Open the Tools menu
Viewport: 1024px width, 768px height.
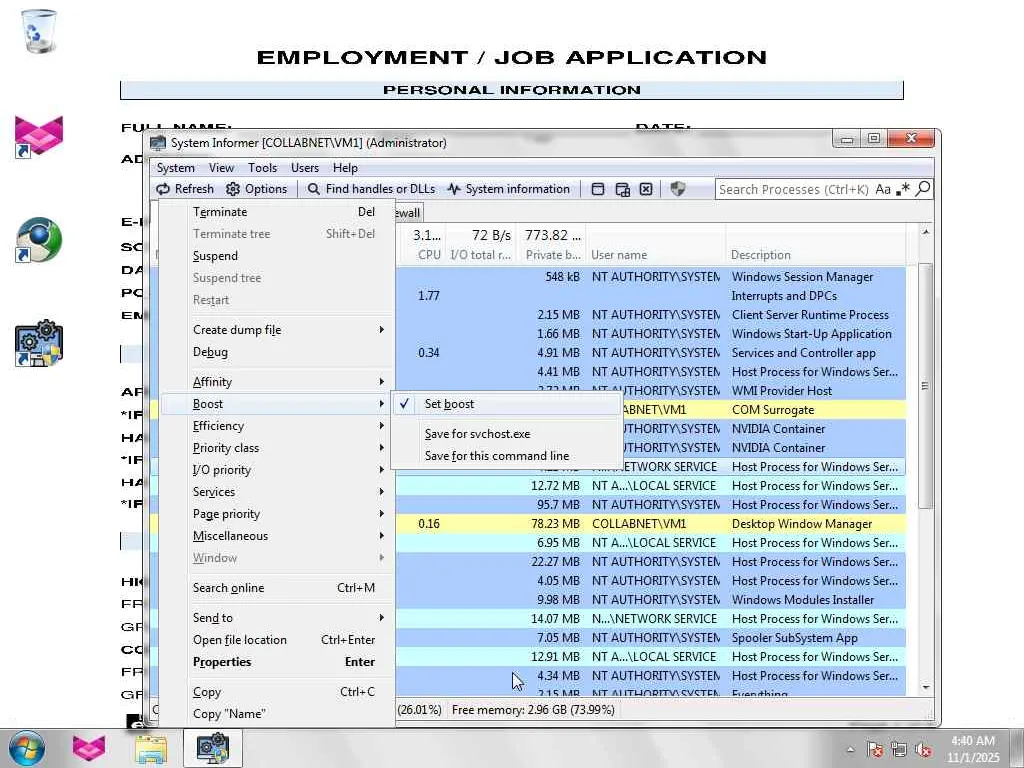click(x=263, y=168)
